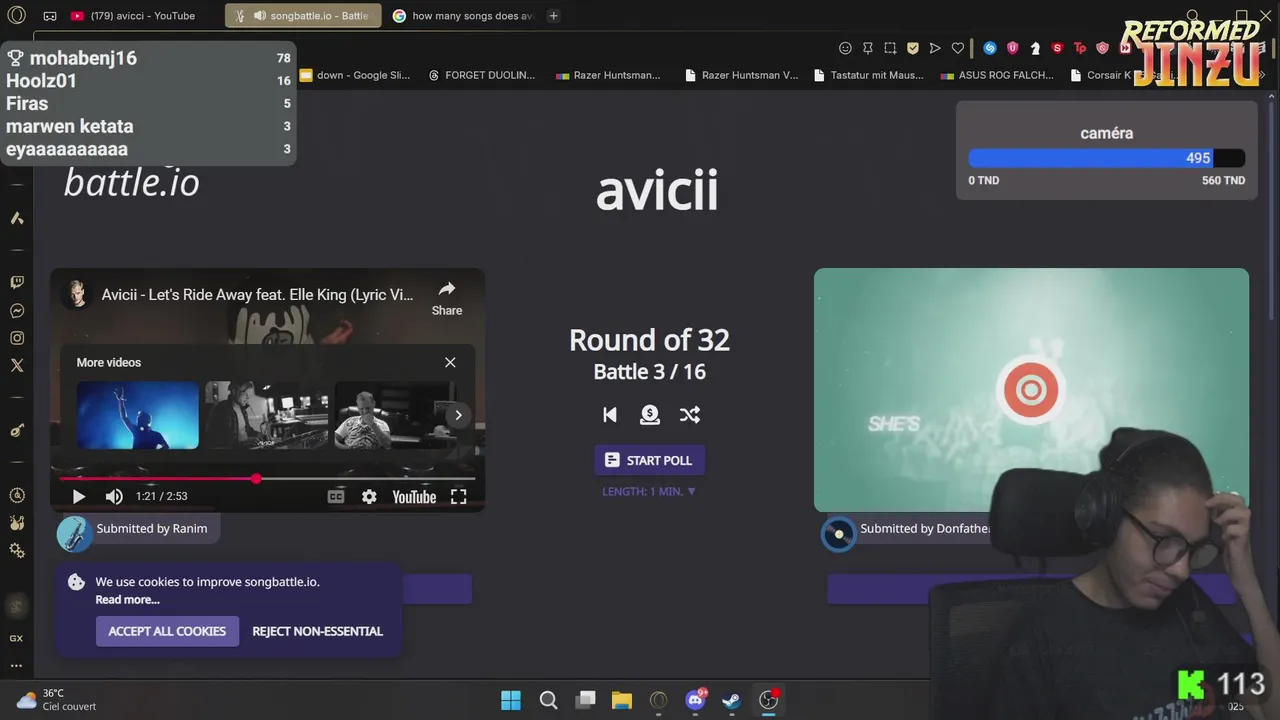This screenshot has width=1280, height=720.
Task: Start the poll
Action: point(650,460)
